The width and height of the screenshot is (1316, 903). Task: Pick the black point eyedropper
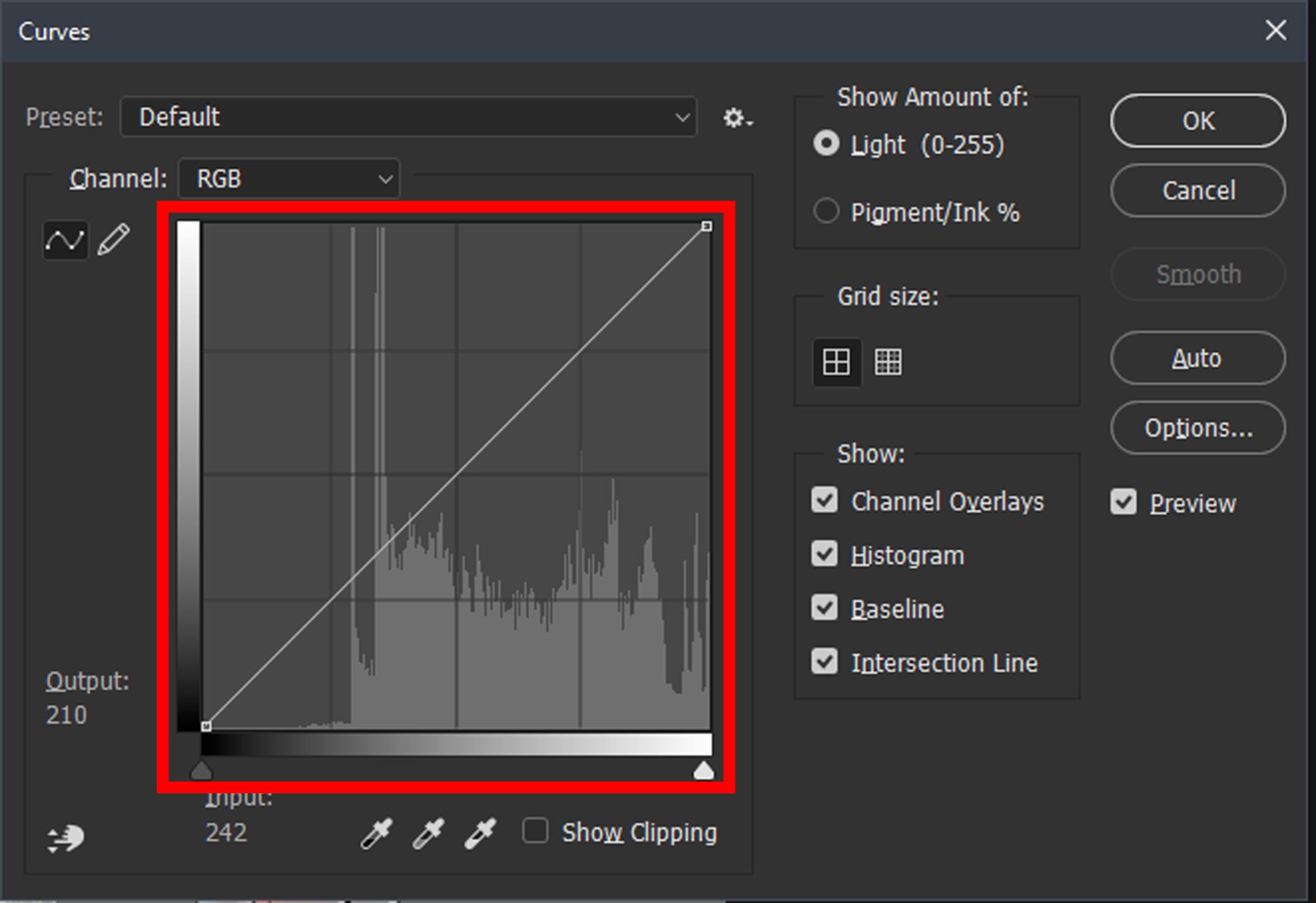tap(376, 833)
